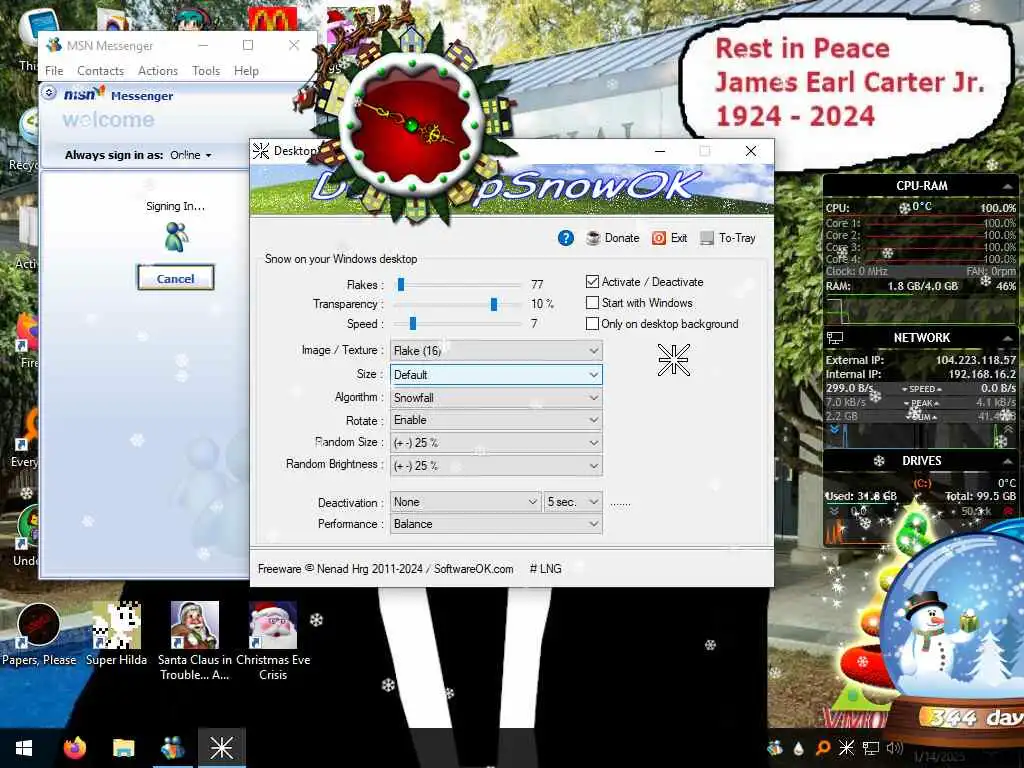The height and width of the screenshot is (768, 1024).
Task: Adjust the Speed slider handle
Action: point(413,323)
